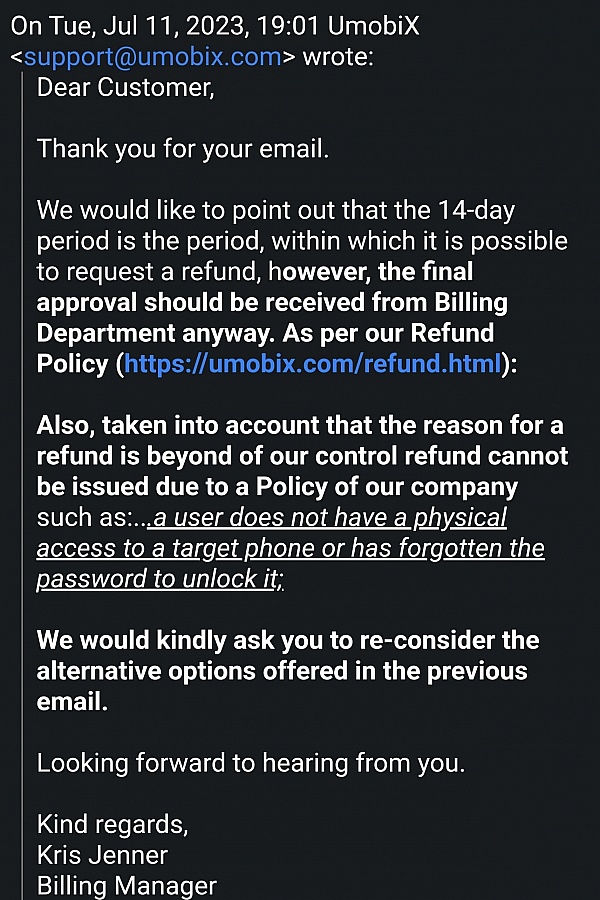Click the "Kind regards," closing line
This screenshot has height=900, width=600.
(112, 825)
